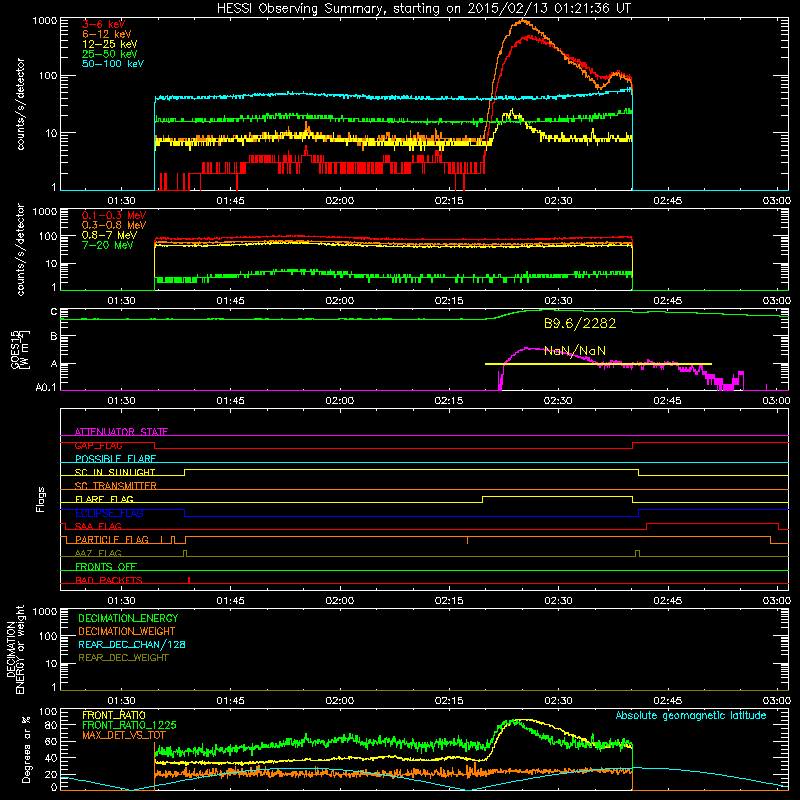
Task: Click the C level label on the GOES axis
Action: (x=54, y=312)
